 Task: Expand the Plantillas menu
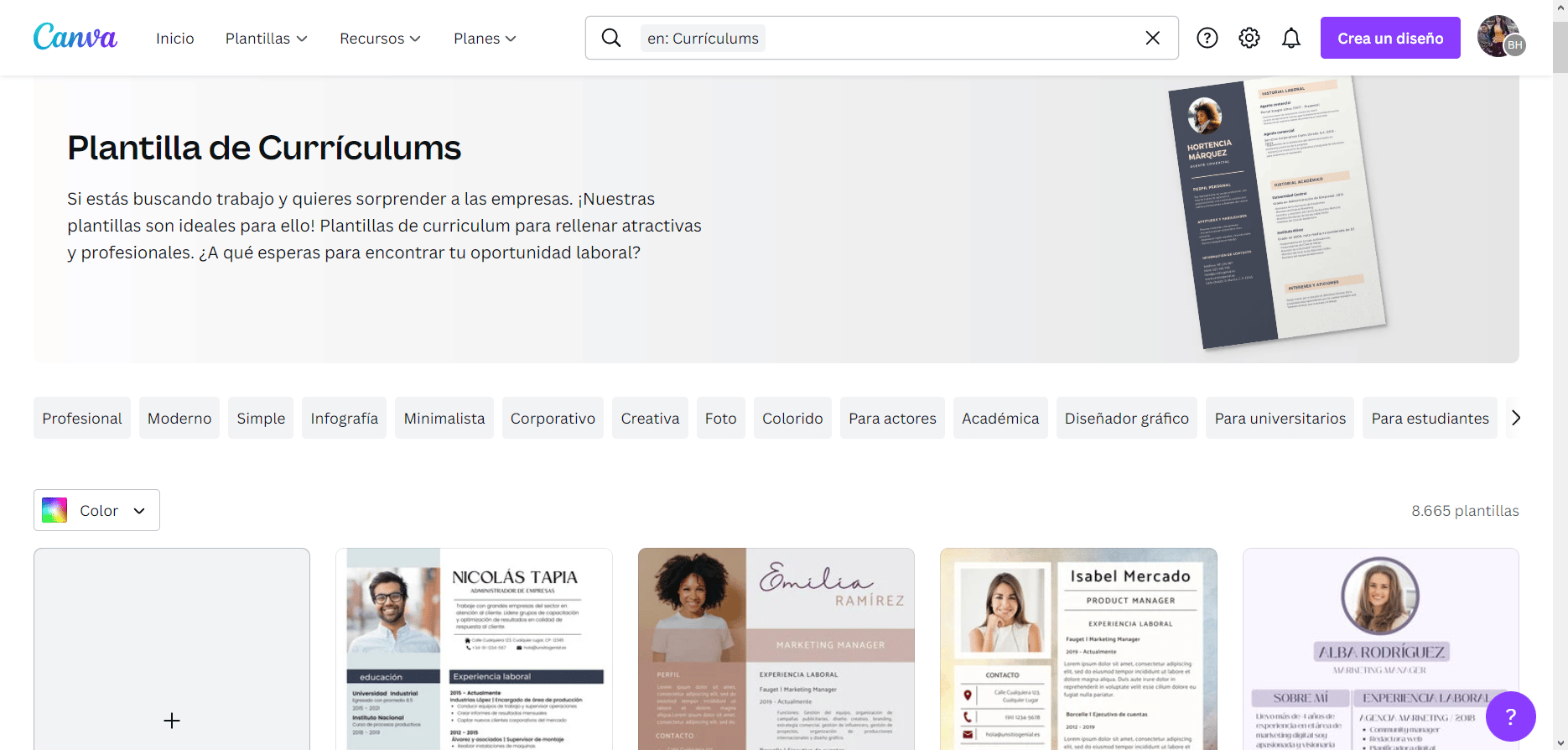(x=266, y=39)
